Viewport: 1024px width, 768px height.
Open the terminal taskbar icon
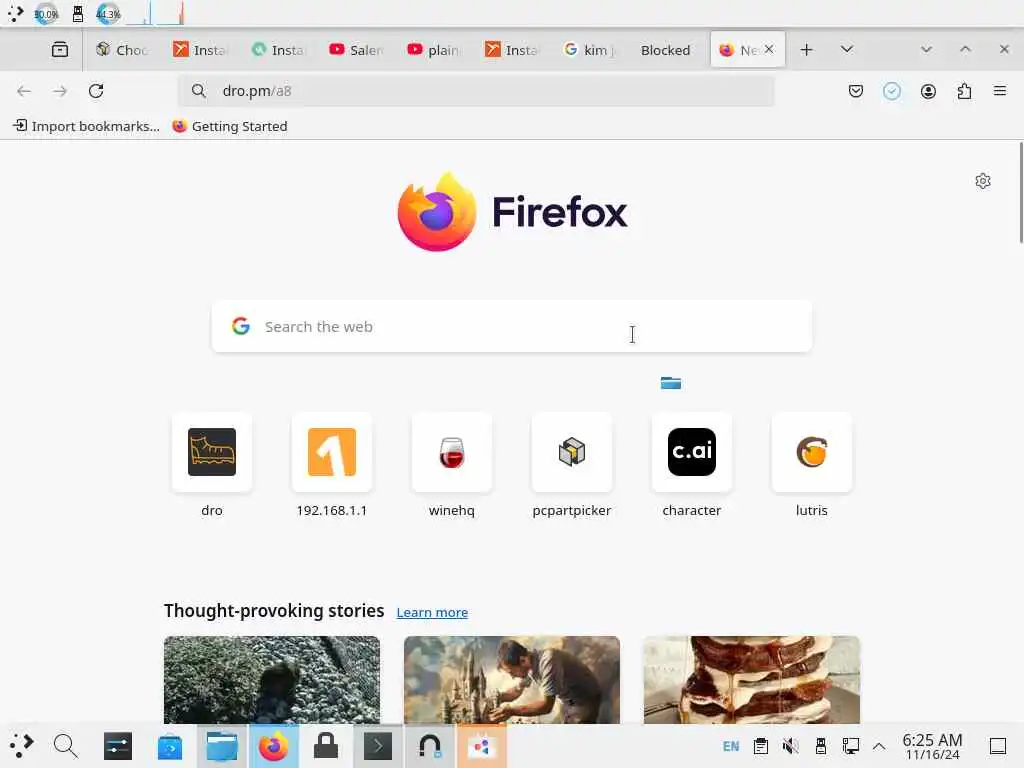tap(378, 746)
